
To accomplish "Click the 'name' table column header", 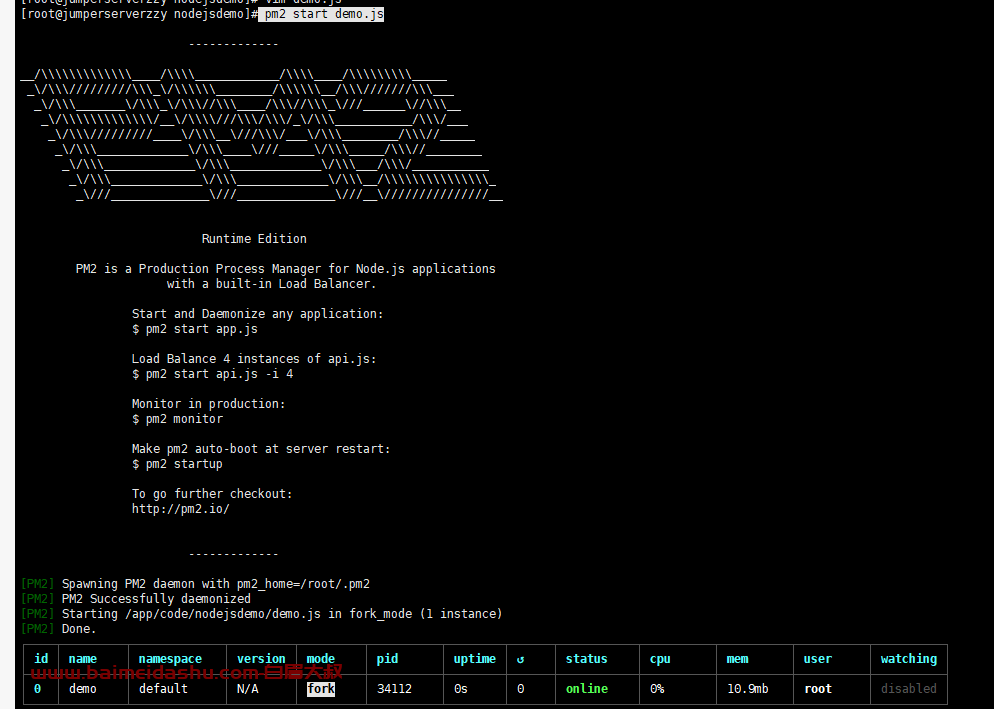I will pos(83,659).
